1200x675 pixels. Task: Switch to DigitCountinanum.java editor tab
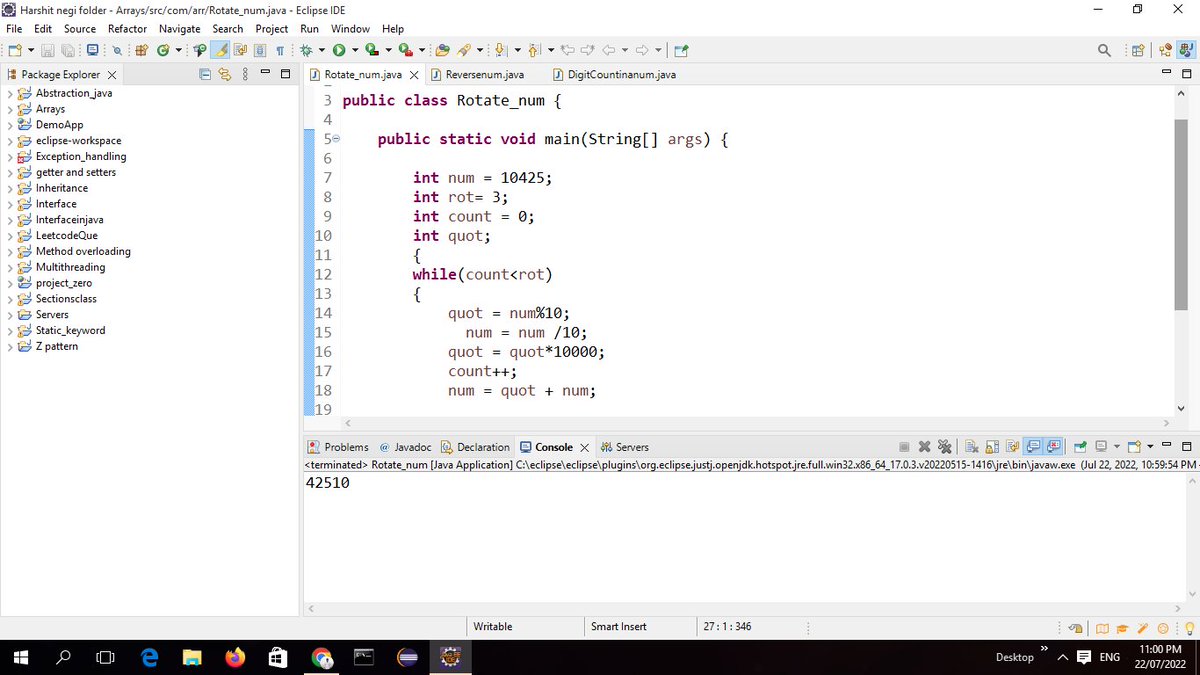(614, 75)
